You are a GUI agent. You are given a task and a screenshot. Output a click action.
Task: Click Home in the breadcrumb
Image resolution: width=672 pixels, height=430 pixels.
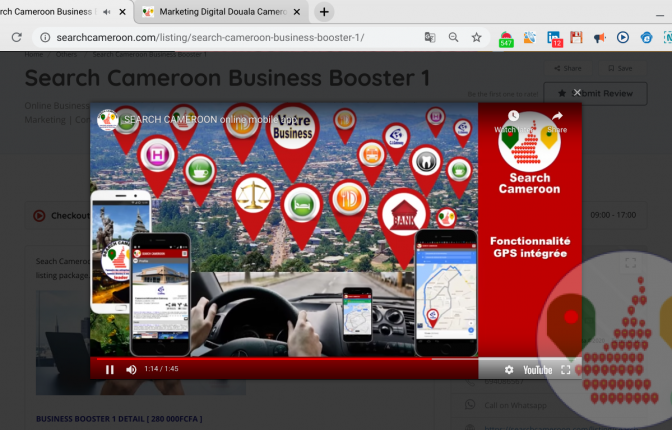point(33,54)
